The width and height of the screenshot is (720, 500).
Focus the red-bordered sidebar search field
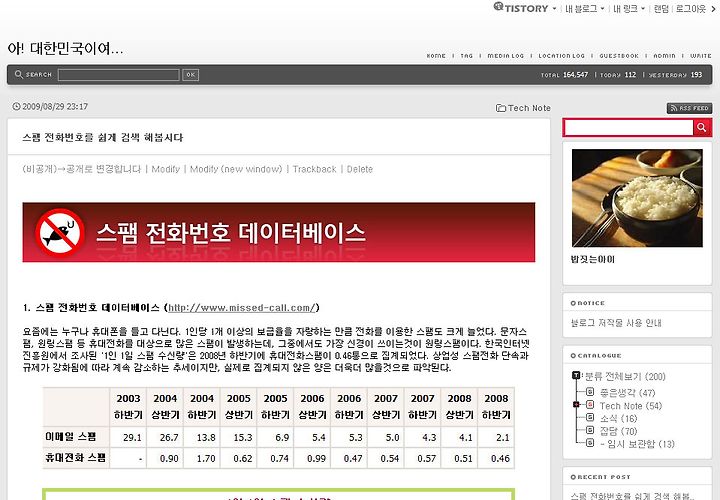tap(628, 128)
